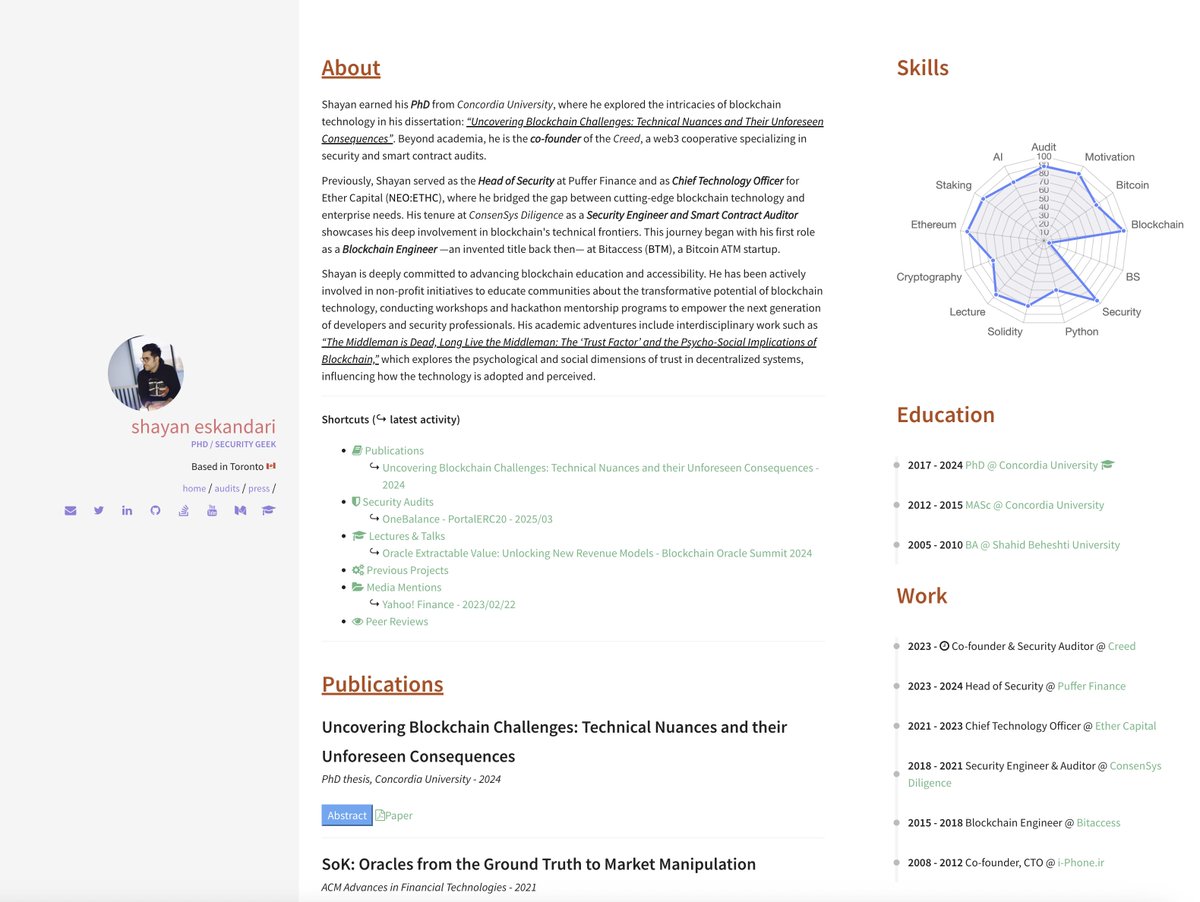Visit the Ether Capital company link
Viewport: 1200px width, 902px height.
click(1126, 726)
